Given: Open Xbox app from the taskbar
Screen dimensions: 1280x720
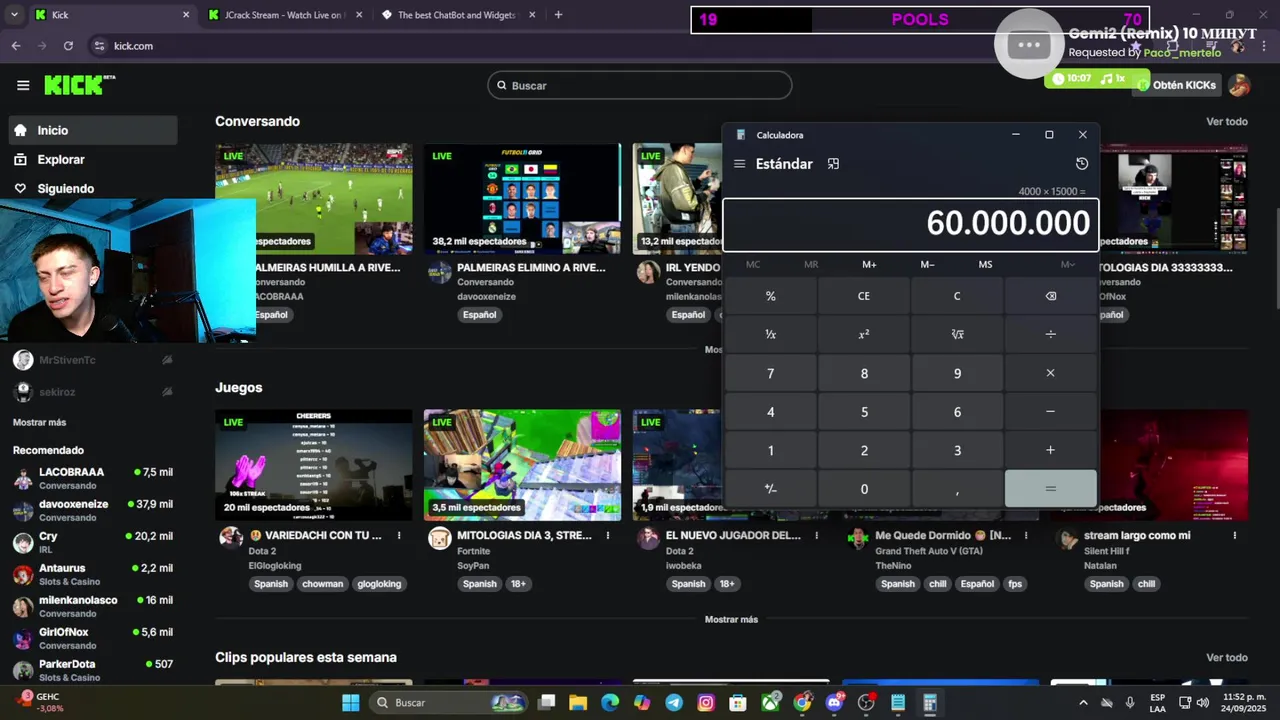Looking at the screenshot, I should pos(770,703).
